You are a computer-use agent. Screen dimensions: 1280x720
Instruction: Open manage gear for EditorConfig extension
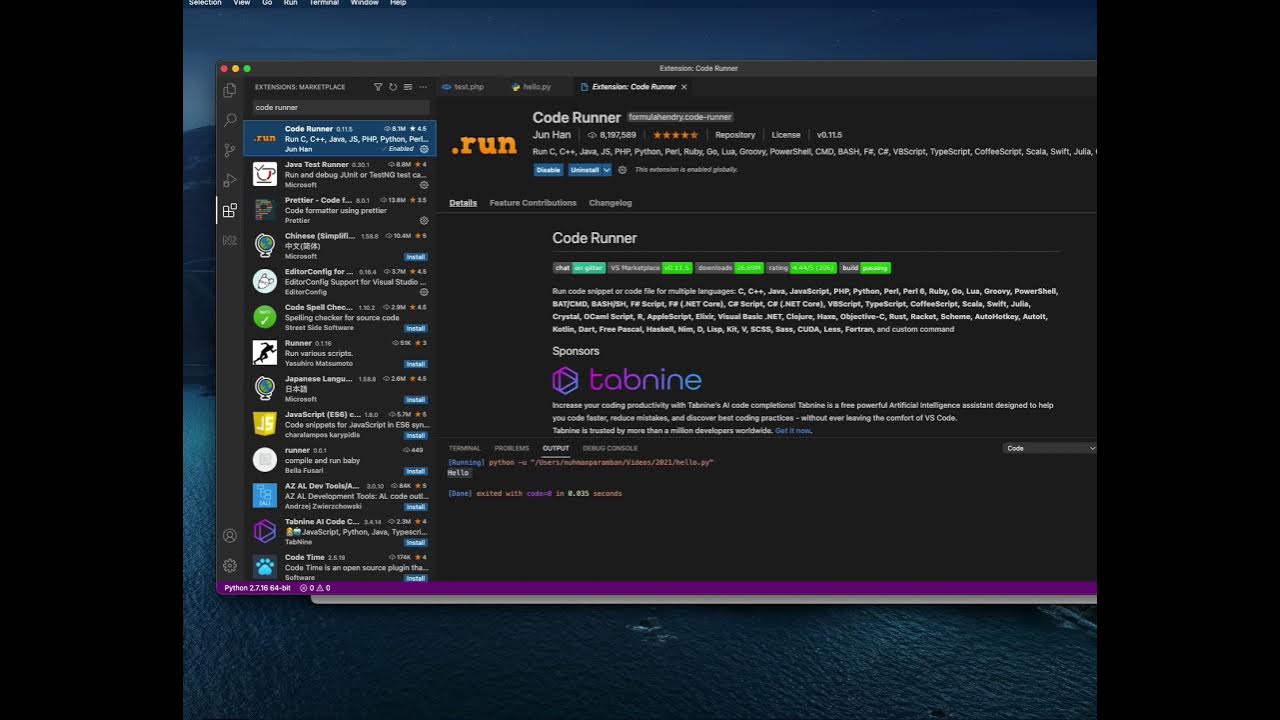(x=424, y=292)
